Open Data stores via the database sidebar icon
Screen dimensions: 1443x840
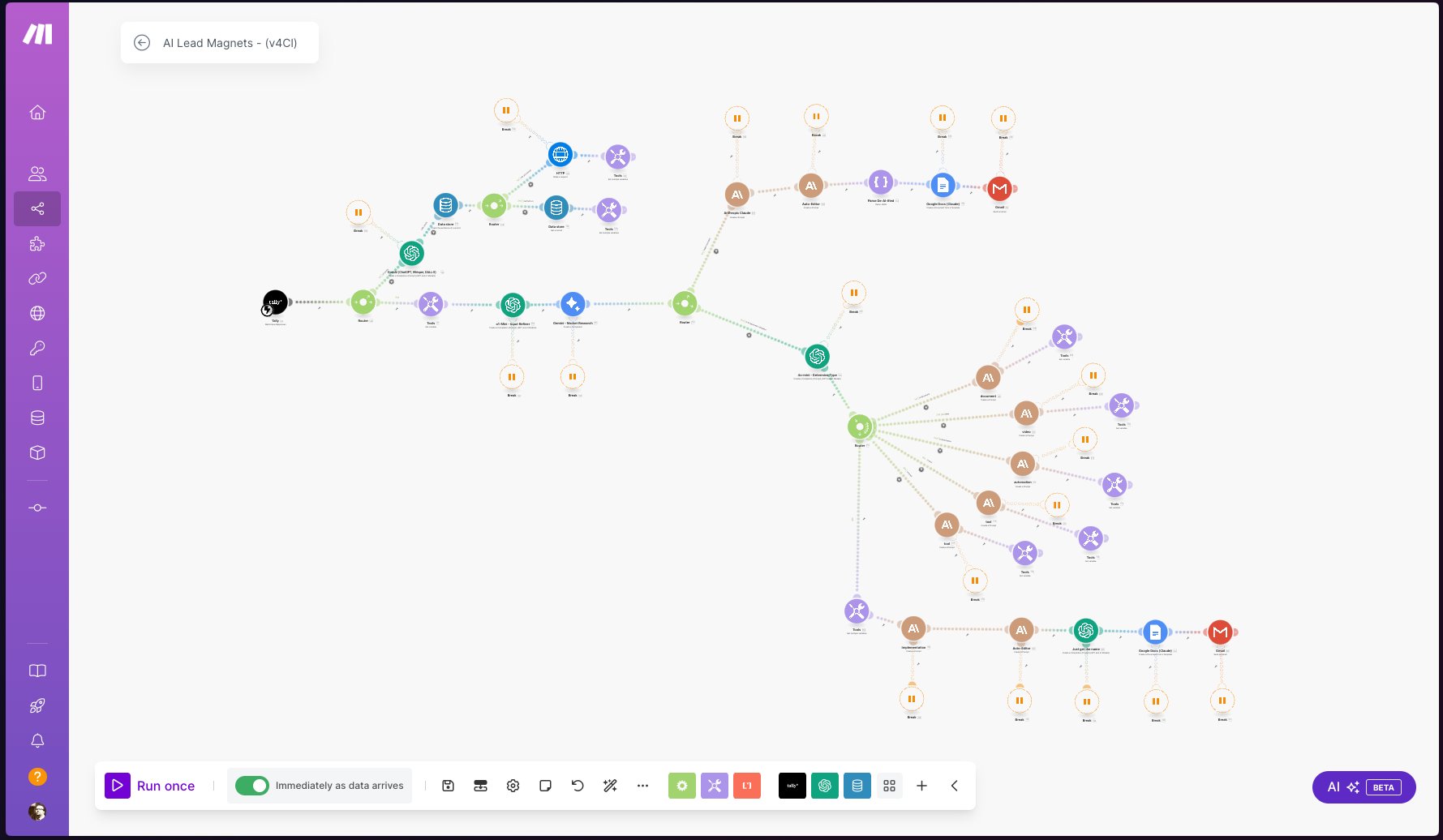pyautogui.click(x=37, y=418)
